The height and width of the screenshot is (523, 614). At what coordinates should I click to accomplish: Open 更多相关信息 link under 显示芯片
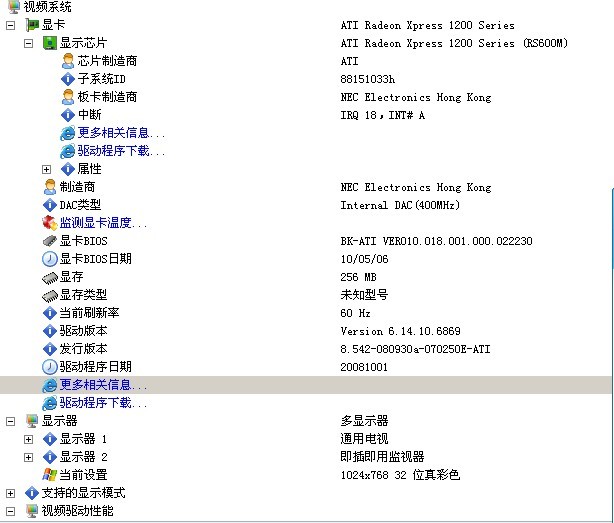pyautogui.click(x=121, y=133)
